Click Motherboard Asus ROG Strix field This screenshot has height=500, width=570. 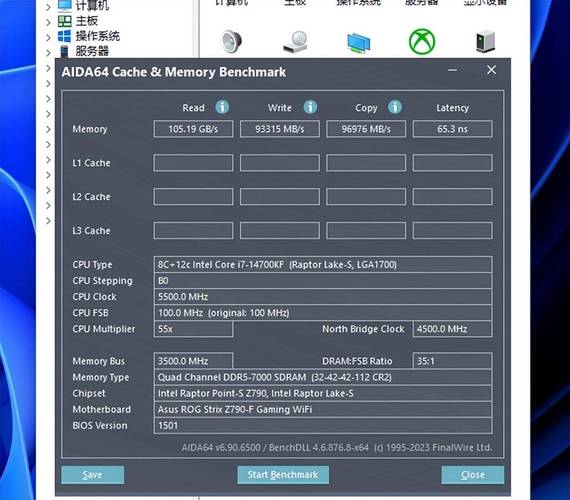323,409
